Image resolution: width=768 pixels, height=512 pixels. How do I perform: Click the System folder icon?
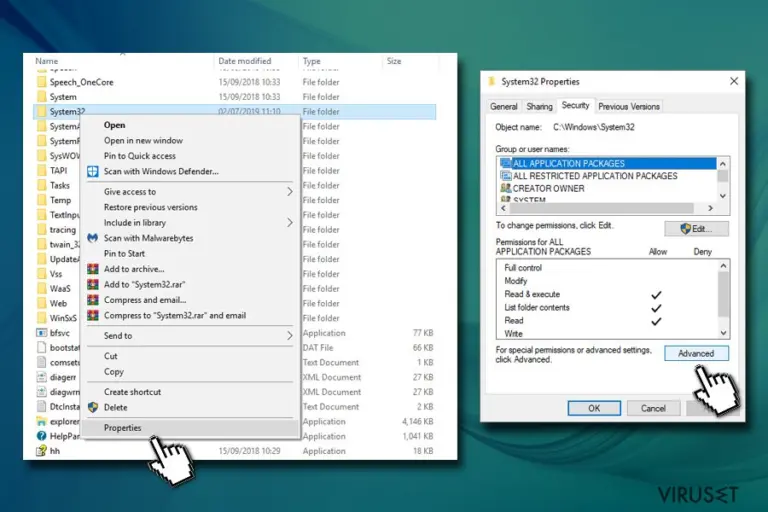pos(42,97)
